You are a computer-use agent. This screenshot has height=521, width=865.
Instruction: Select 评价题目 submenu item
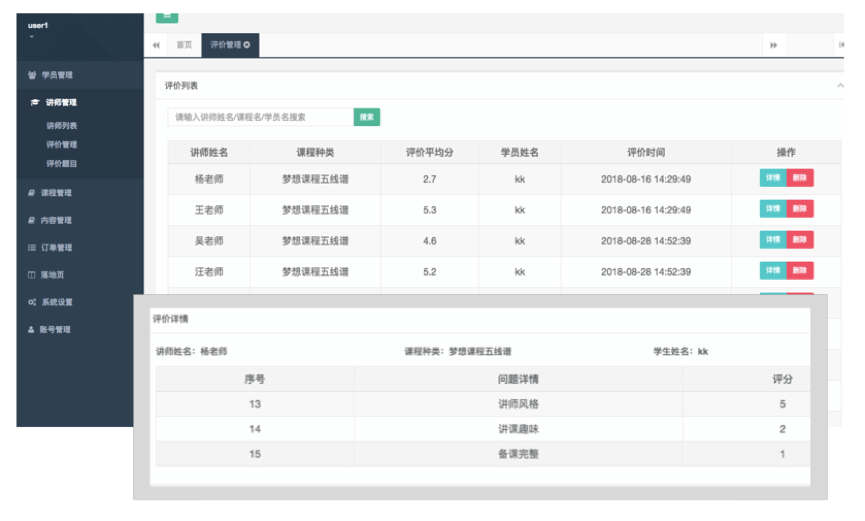pyautogui.click(x=62, y=163)
